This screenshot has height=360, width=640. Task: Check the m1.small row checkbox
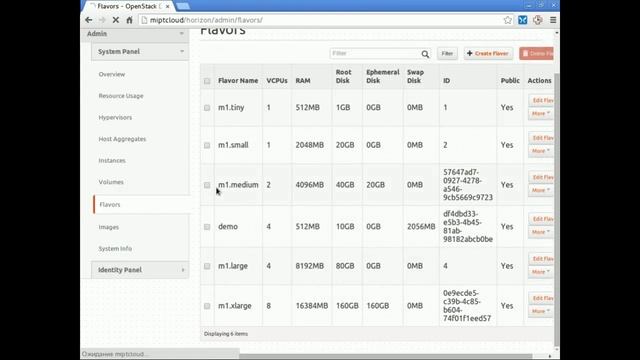click(207, 145)
